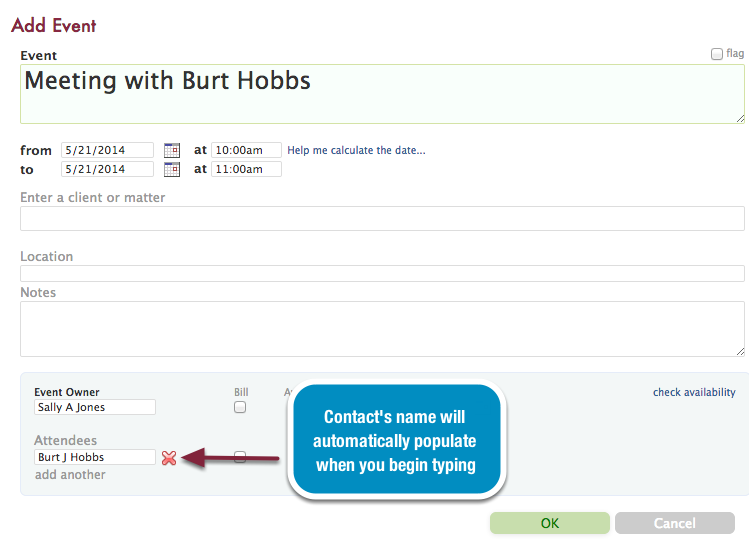This screenshot has height=547, width=749.
Task: Open the calendar picker for the to date
Action: (171, 169)
